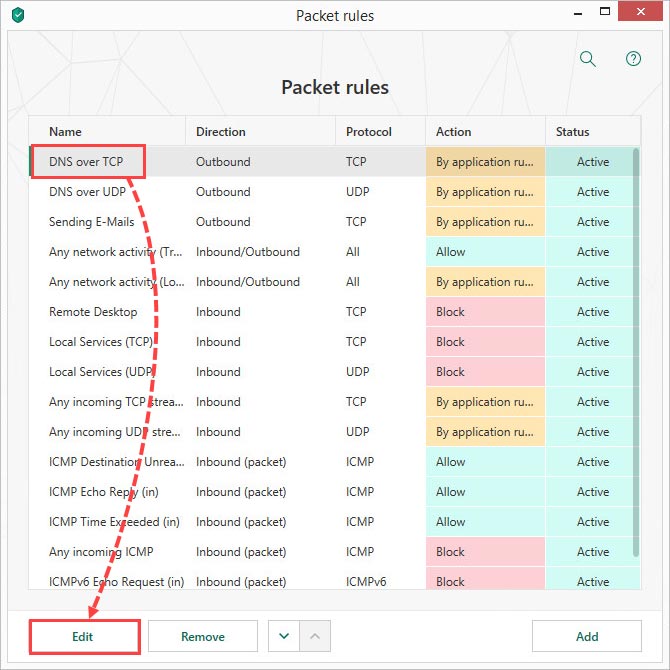
Task: Toggle Status of Any incoming ICMP rule
Action: (592, 552)
